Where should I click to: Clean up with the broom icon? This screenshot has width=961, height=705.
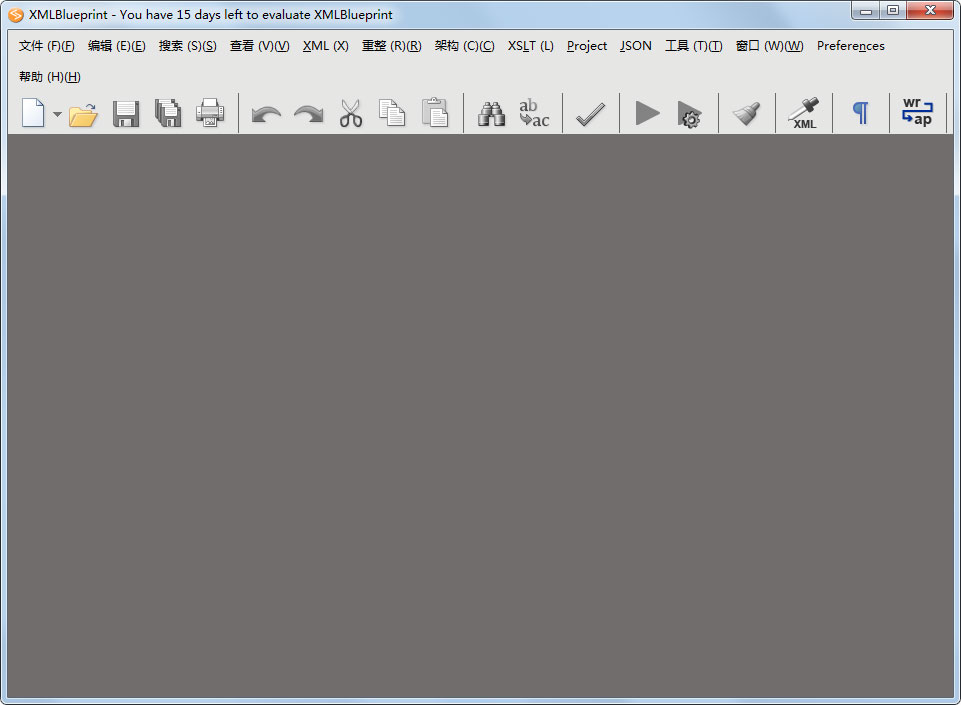746,114
